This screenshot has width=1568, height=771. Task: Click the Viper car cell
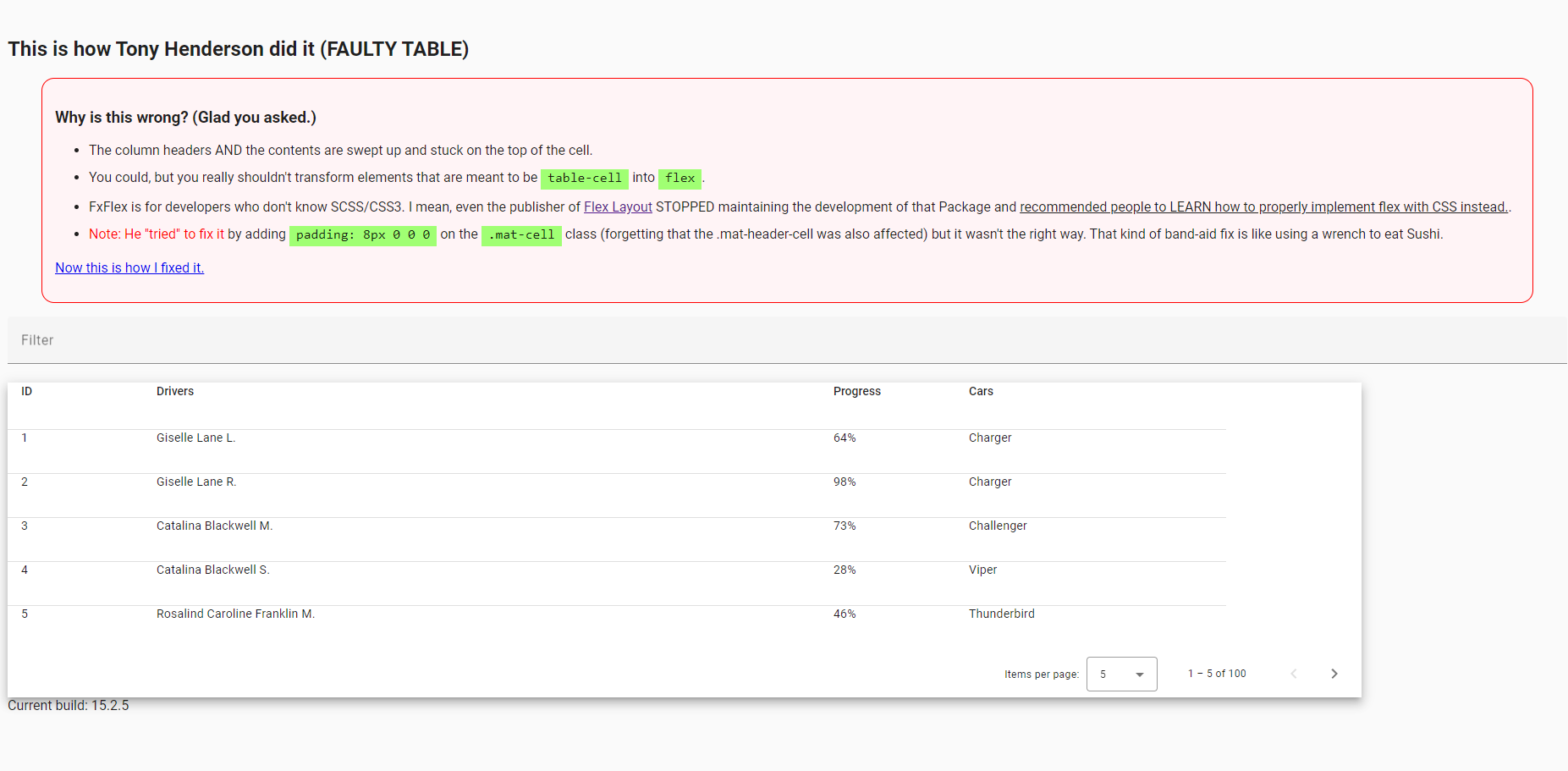coord(982,570)
